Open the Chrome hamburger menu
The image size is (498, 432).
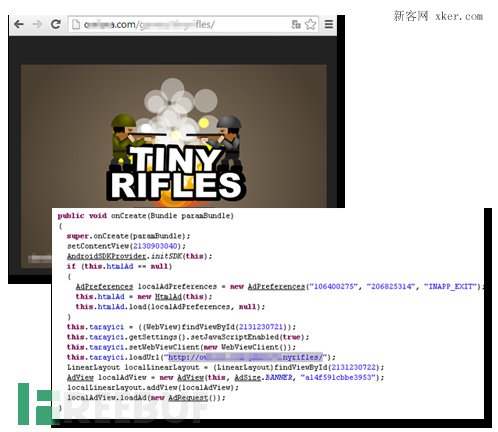click(x=329, y=24)
